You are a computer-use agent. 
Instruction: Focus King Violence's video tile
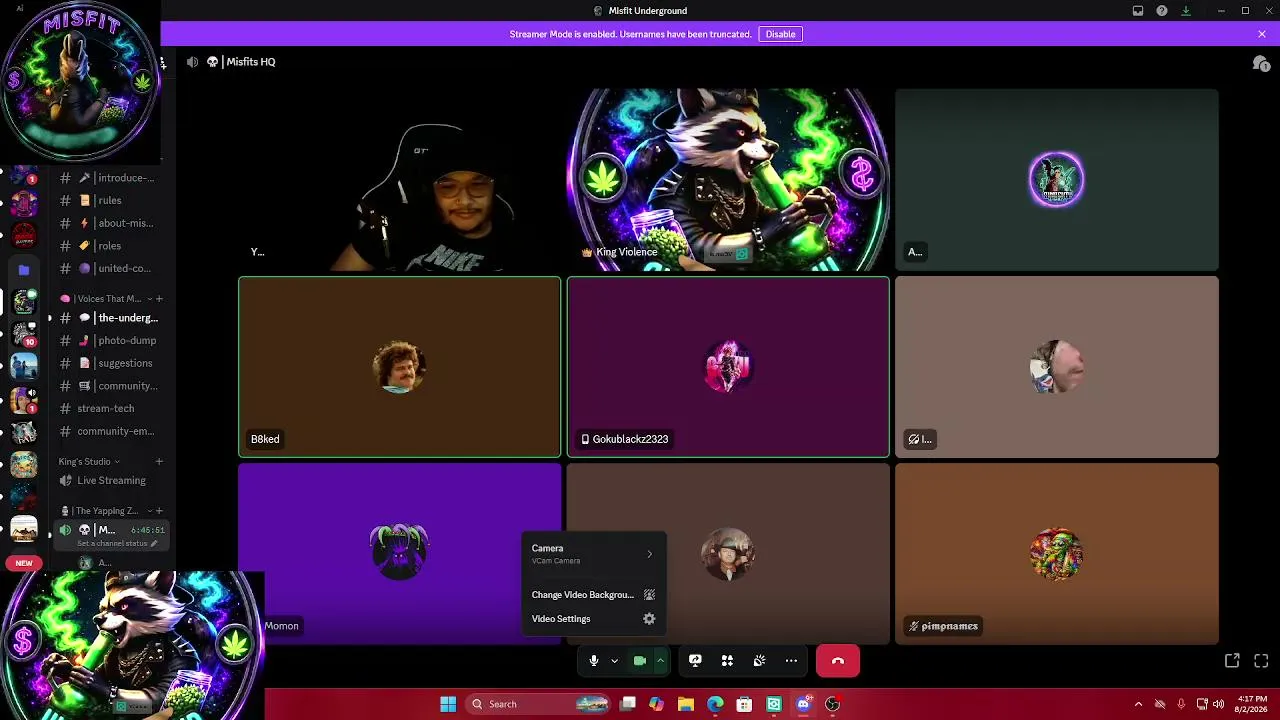pyautogui.click(x=728, y=180)
